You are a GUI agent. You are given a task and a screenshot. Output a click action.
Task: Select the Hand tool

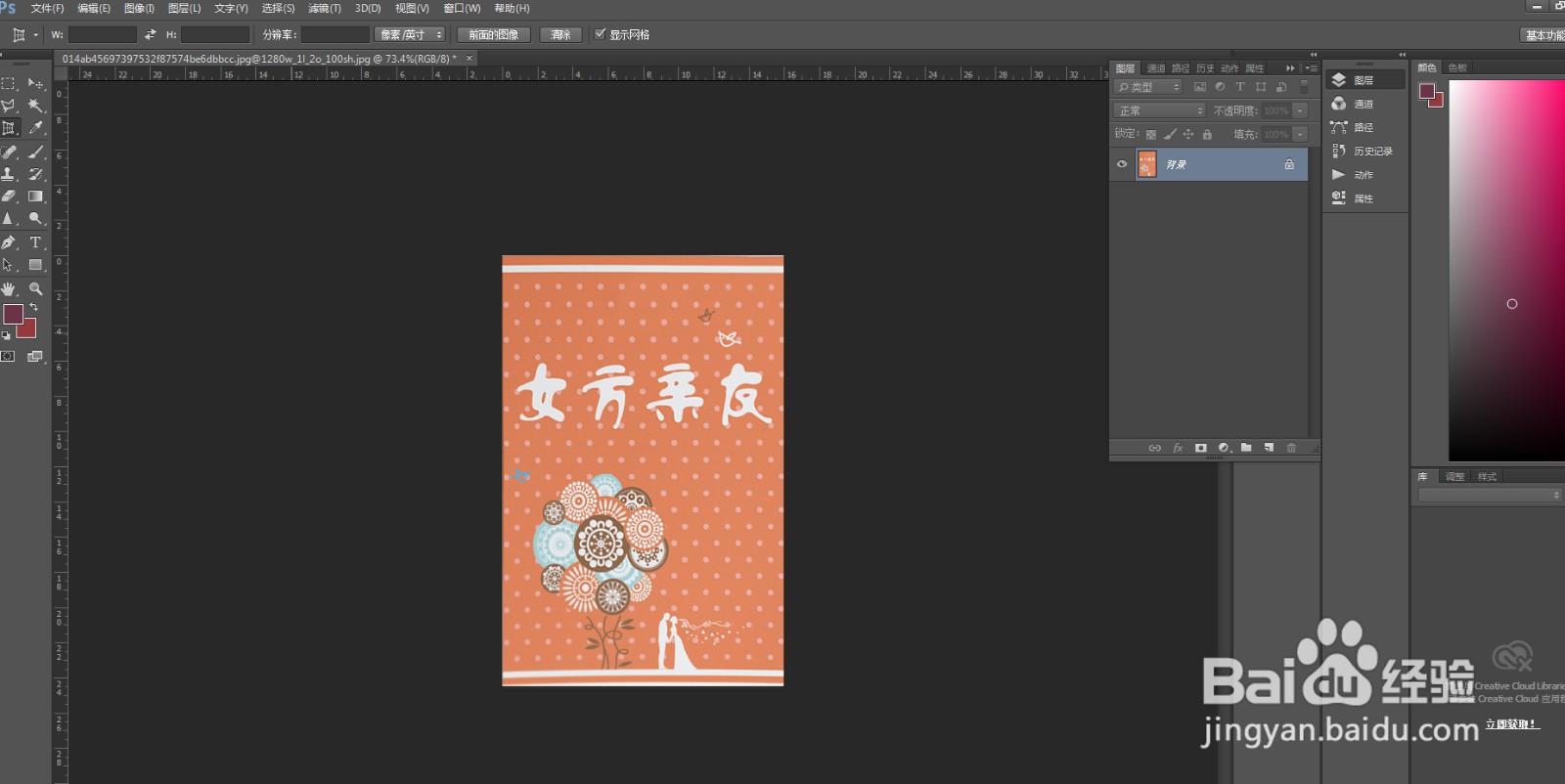pos(9,289)
